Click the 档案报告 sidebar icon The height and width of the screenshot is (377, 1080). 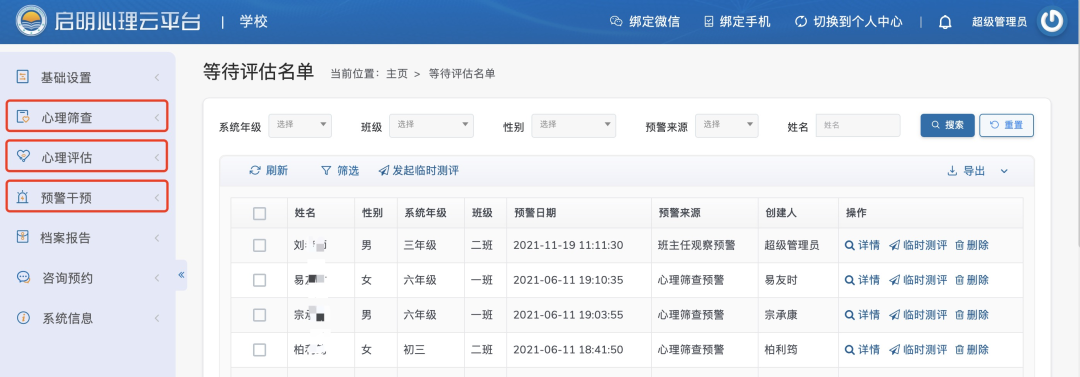(x=23, y=238)
